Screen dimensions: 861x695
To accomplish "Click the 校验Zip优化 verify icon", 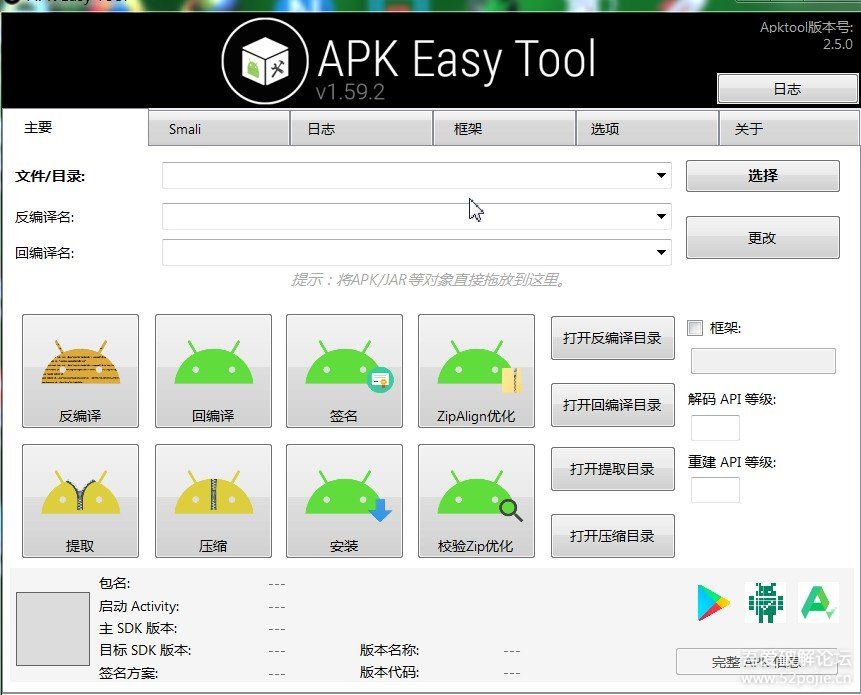I will tap(476, 501).
